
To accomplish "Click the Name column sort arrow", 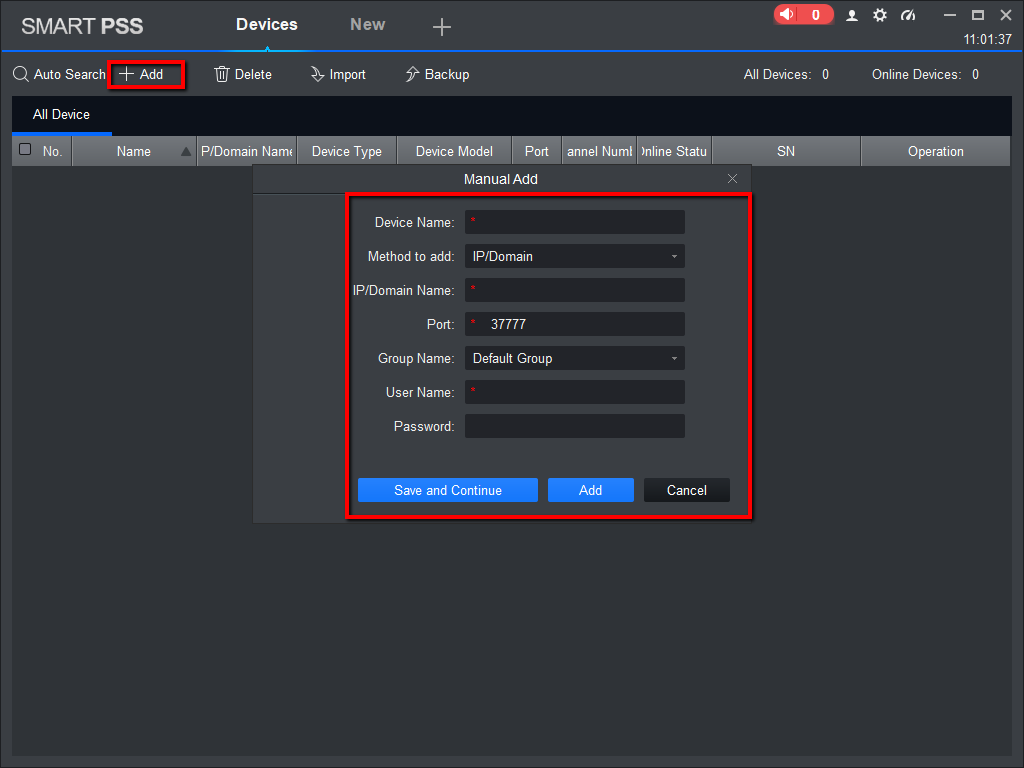I will click(x=185, y=152).
